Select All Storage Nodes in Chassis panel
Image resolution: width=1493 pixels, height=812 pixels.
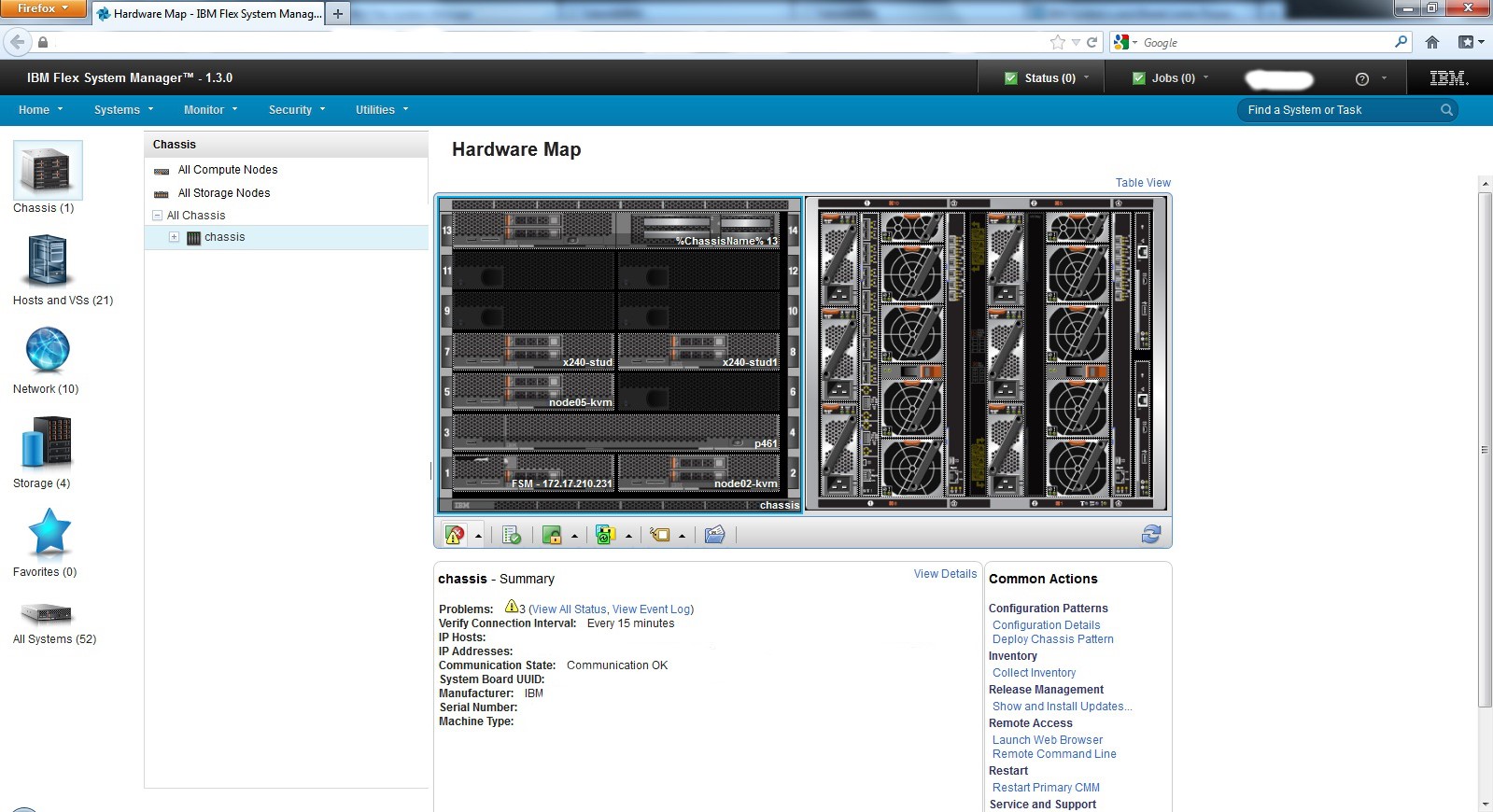click(224, 193)
